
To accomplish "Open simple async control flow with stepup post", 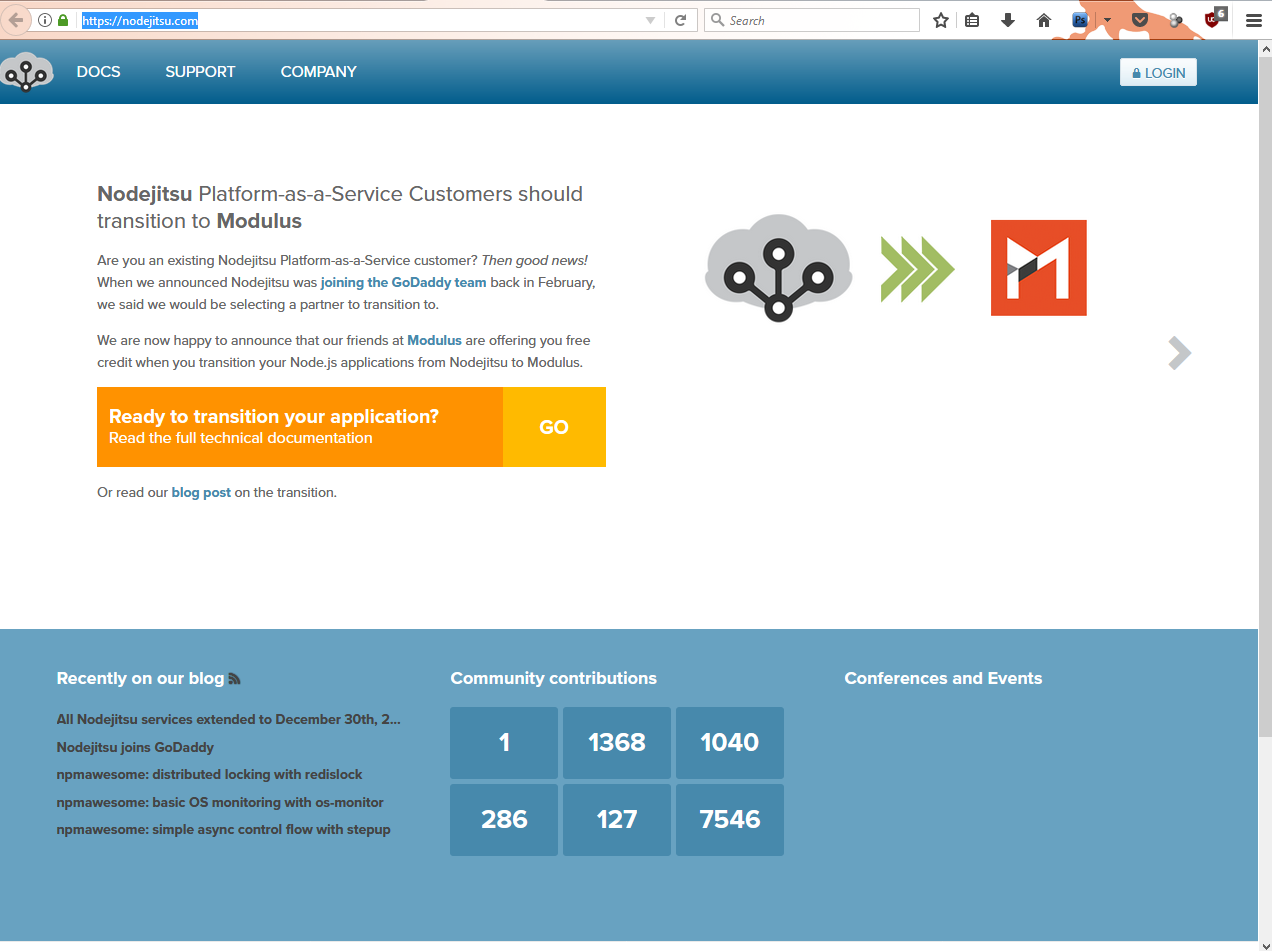I will (223, 829).
